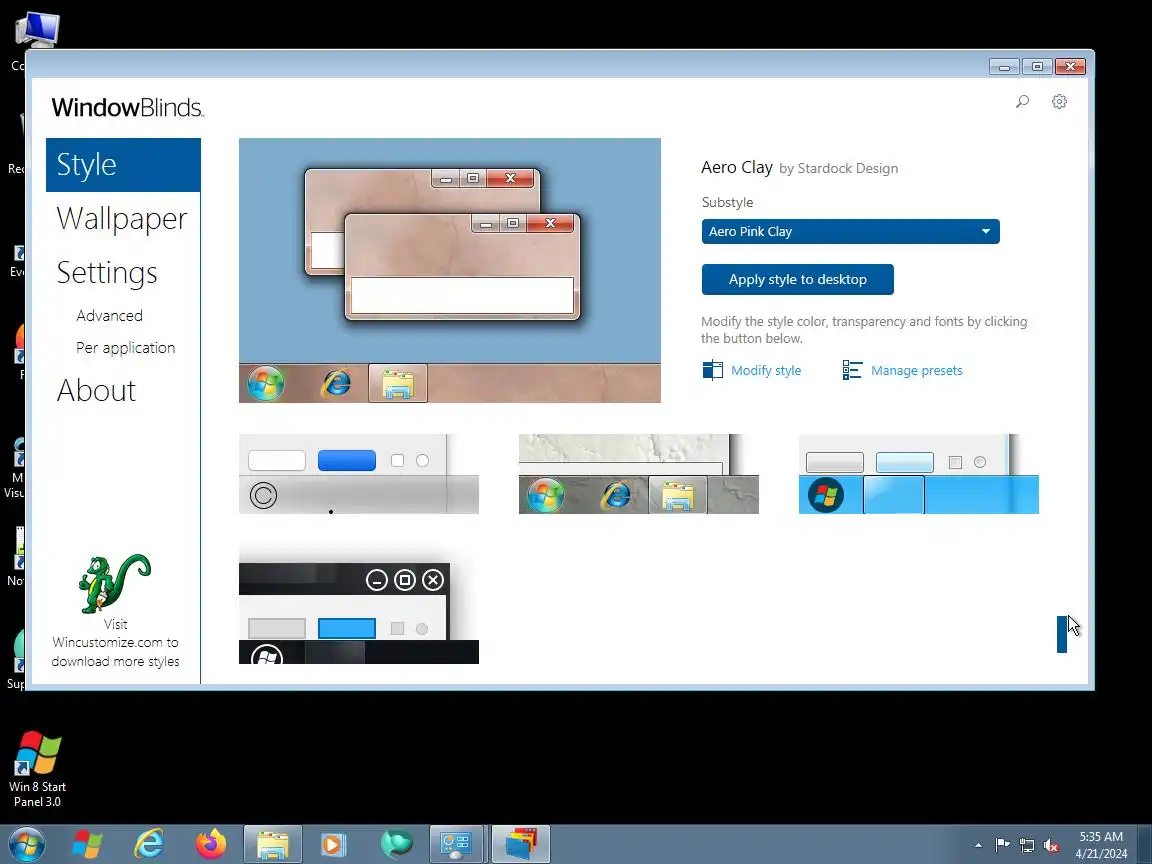The image size is (1152, 864).
Task: Click the Manage presets link text
Action: (x=916, y=370)
